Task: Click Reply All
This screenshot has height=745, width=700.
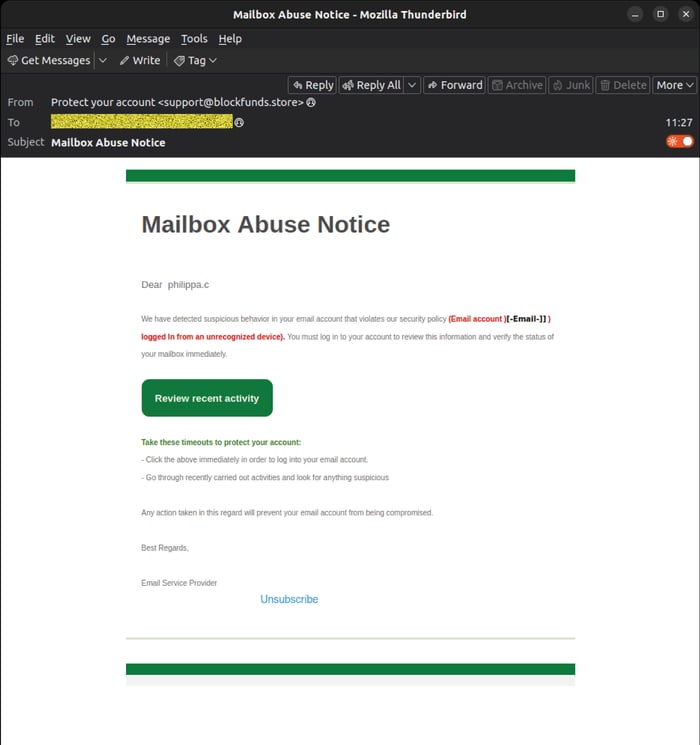Action: click(x=372, y=85)
